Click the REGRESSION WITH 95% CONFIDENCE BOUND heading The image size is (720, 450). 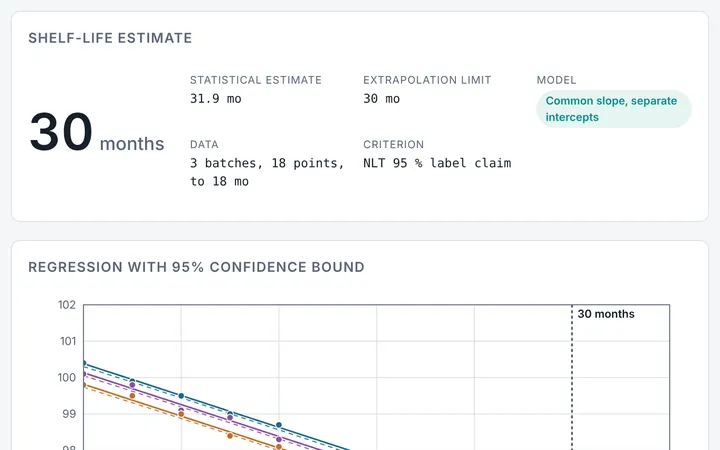click(x=197, y=267)
